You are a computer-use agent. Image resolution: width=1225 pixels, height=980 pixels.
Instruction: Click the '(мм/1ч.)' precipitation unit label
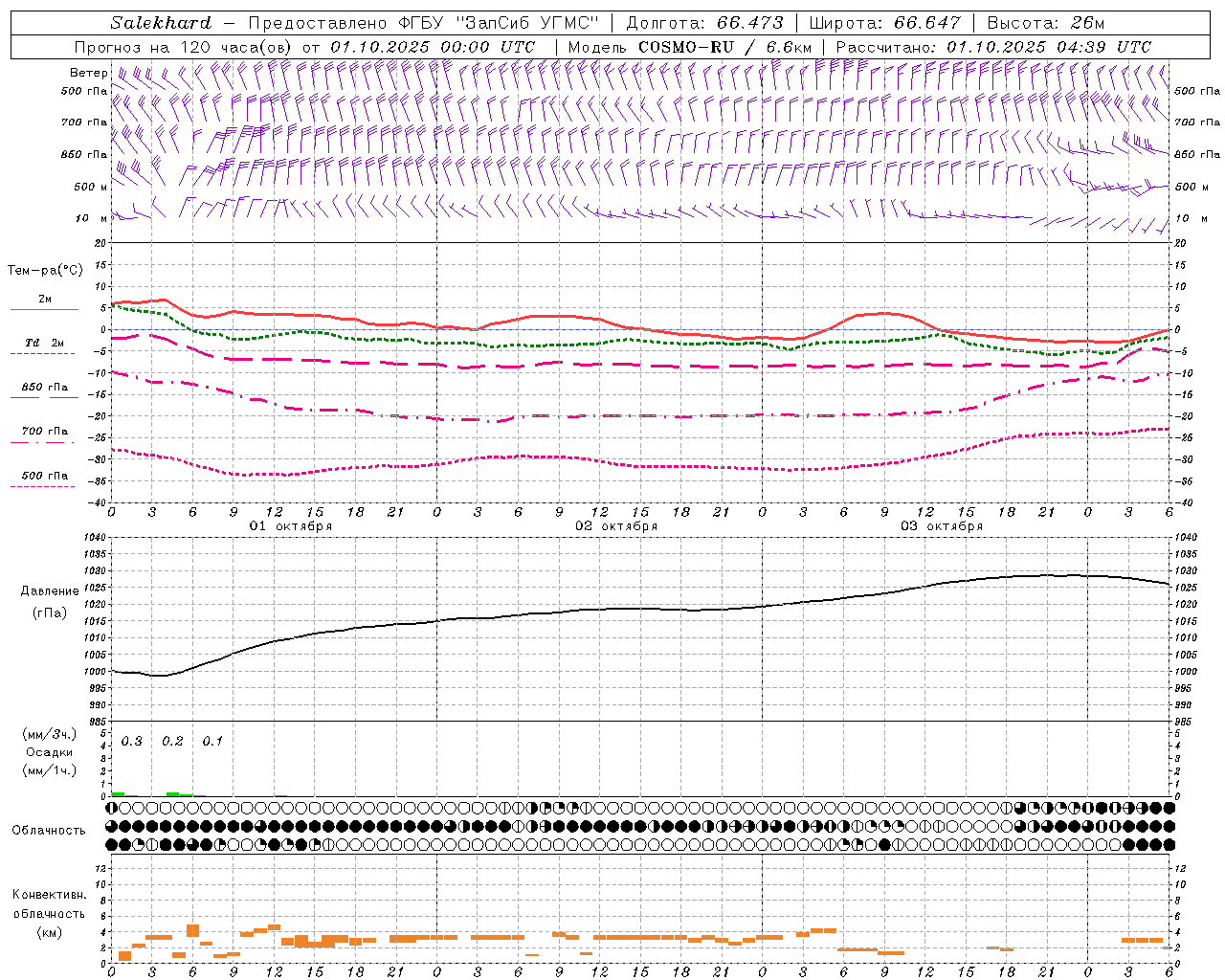click(x=50, y=770)
